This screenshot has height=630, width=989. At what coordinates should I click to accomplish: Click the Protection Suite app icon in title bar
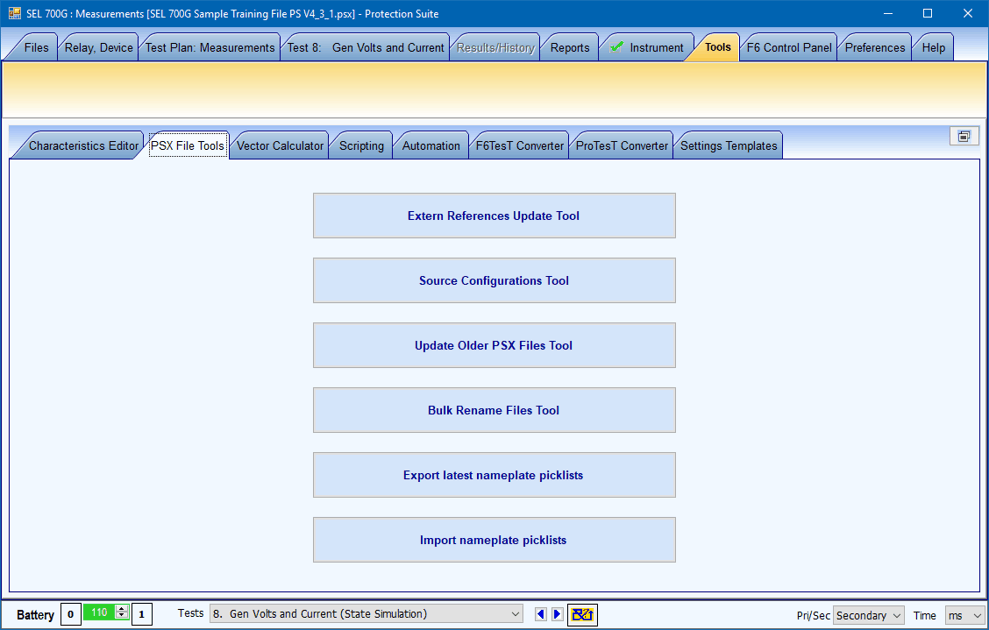14,13
